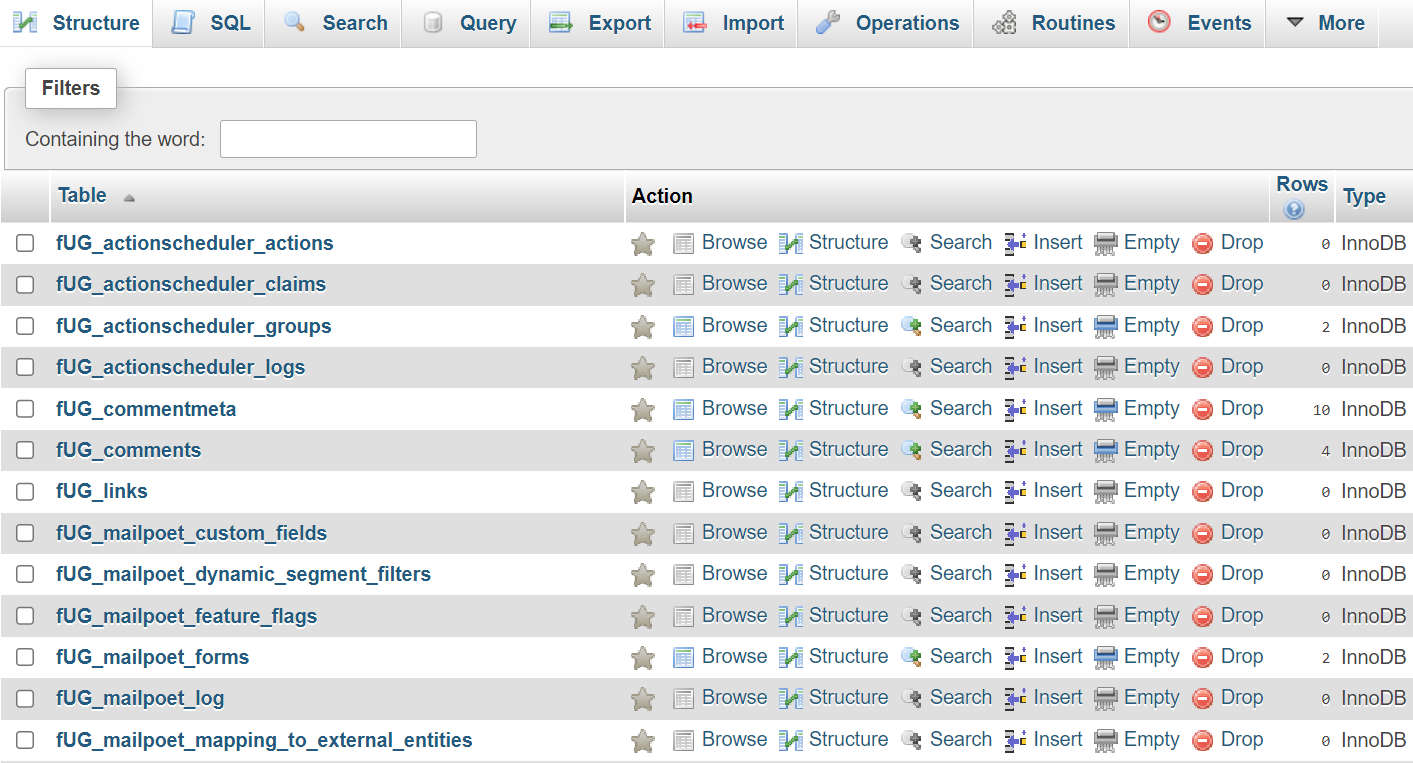Screen dimensions: 1413x763
Task: Select the checkbox for fUG_mailpoet_forms
Action: pyautogui.click(x=25, y=656)
